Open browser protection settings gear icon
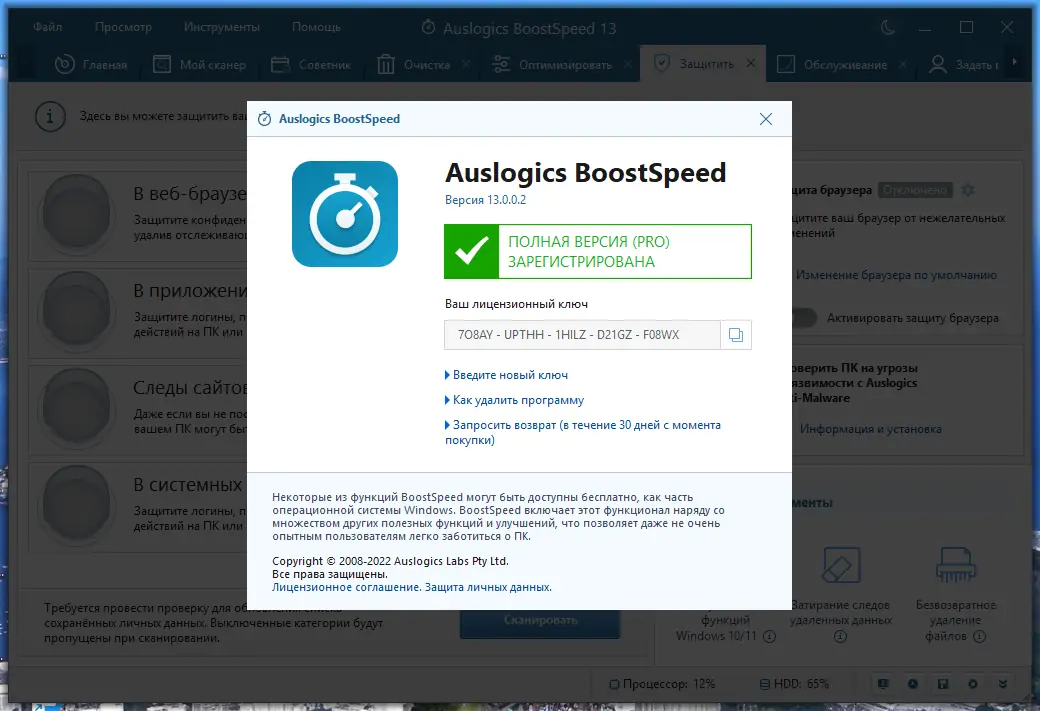This screenshot has width=1040, height=711. point(969,190)
